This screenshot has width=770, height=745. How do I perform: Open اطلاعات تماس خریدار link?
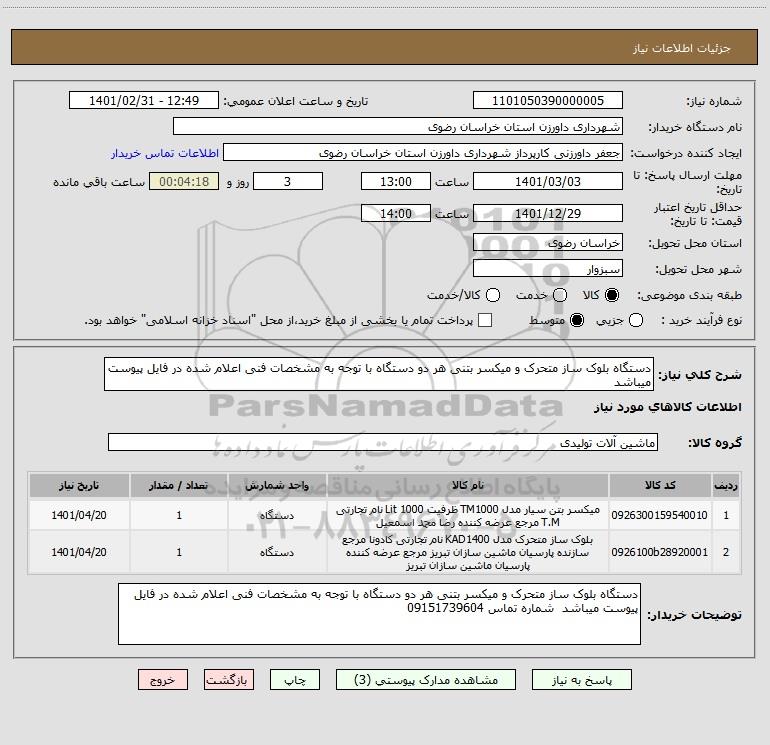point(165,153)
